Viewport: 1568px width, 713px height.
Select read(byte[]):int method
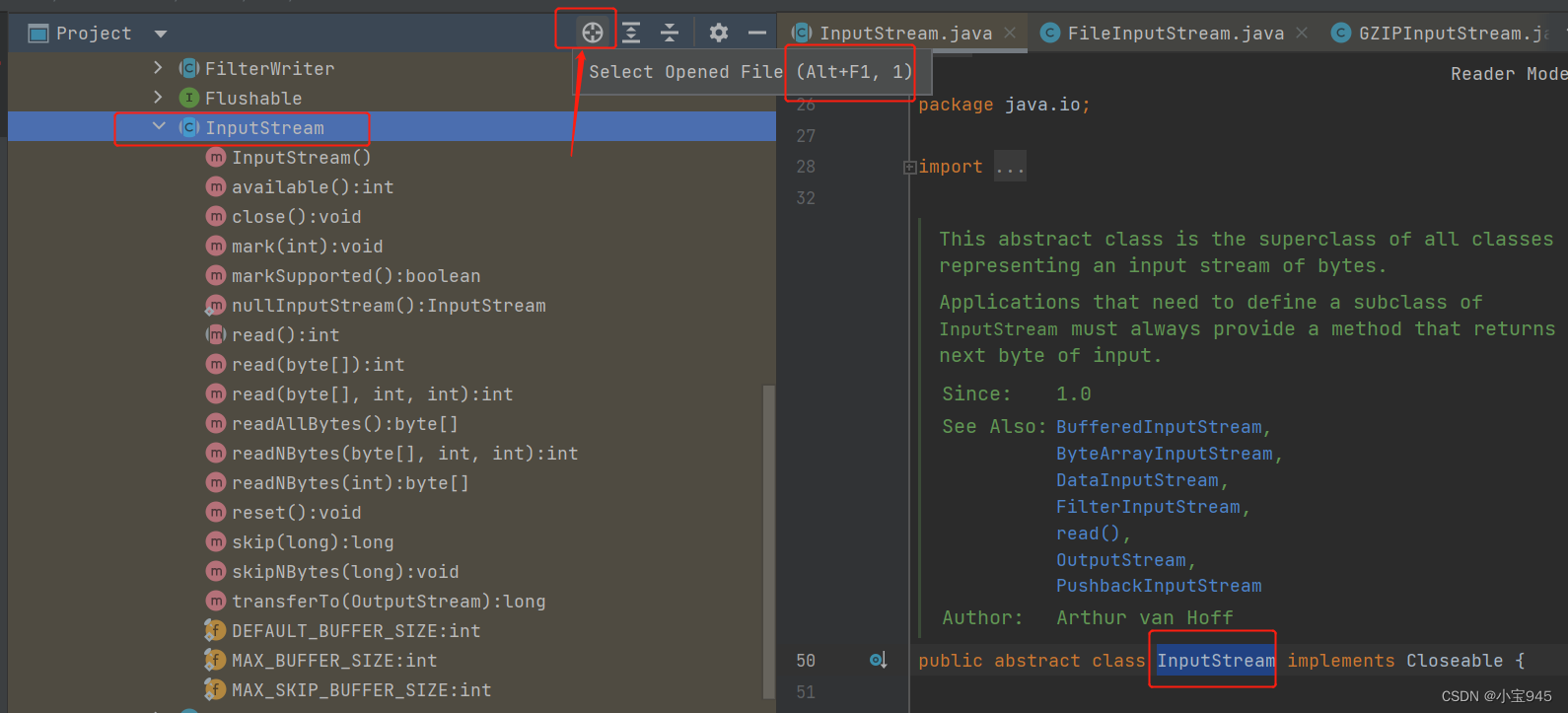[x=319, y=365]
